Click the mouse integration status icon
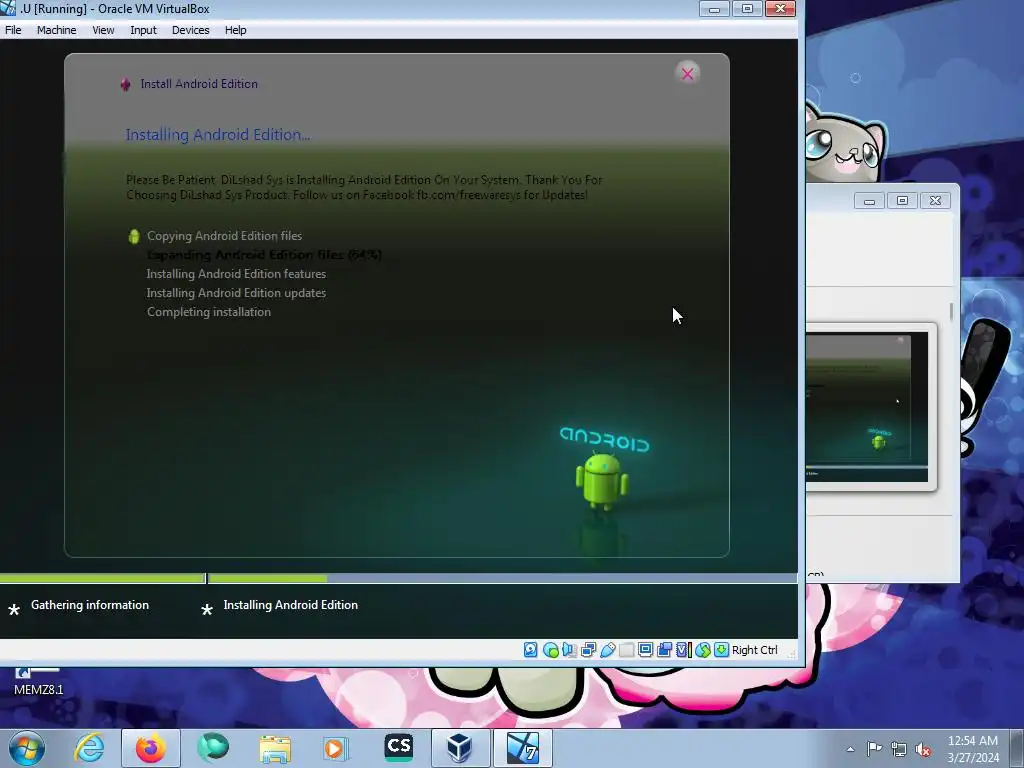1024x768 pixels. pos(703,650)
